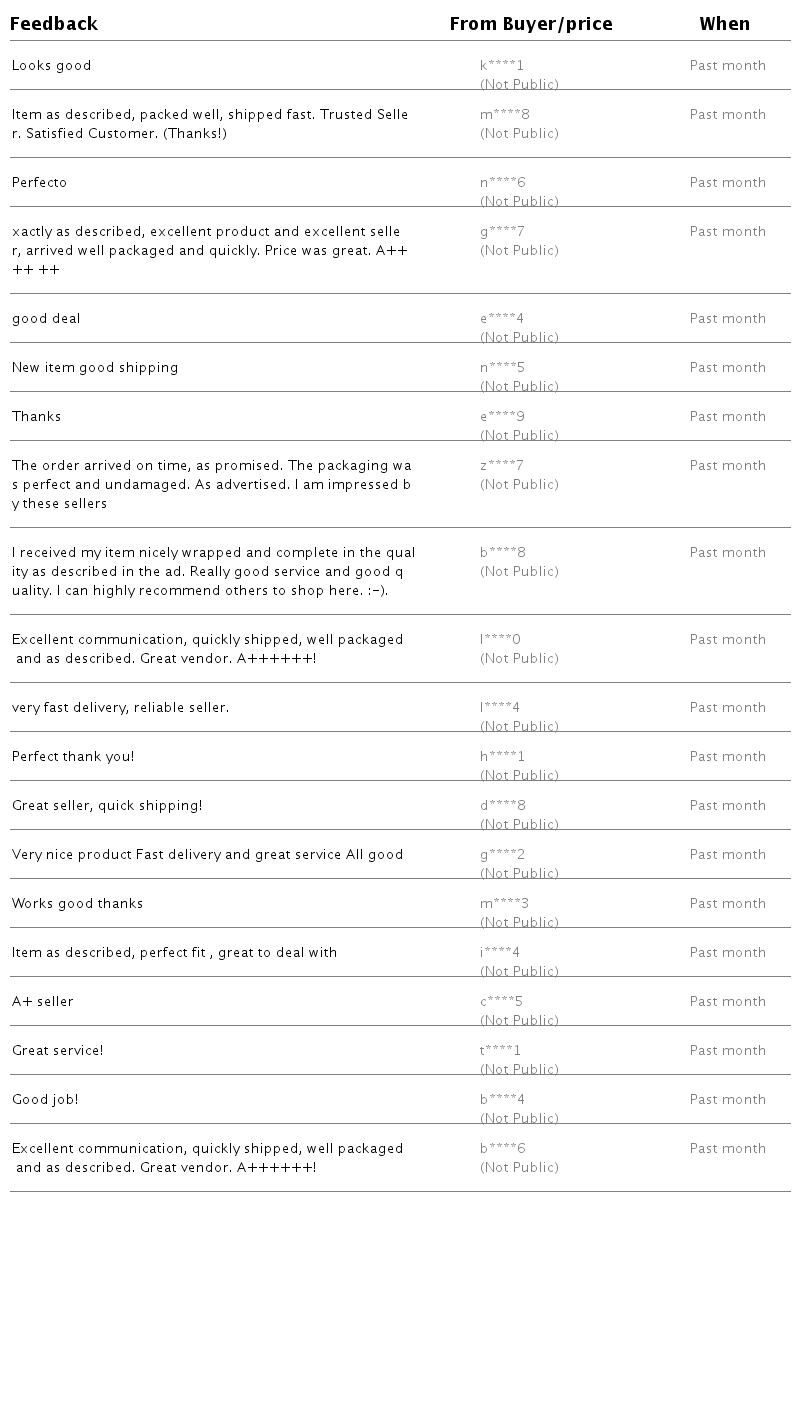Select 'very fast delivery, reliable seller' comment
Image resolution: width=800 pixels, height=1424 pixels.
pyautogui.click(x=120, y=708)
